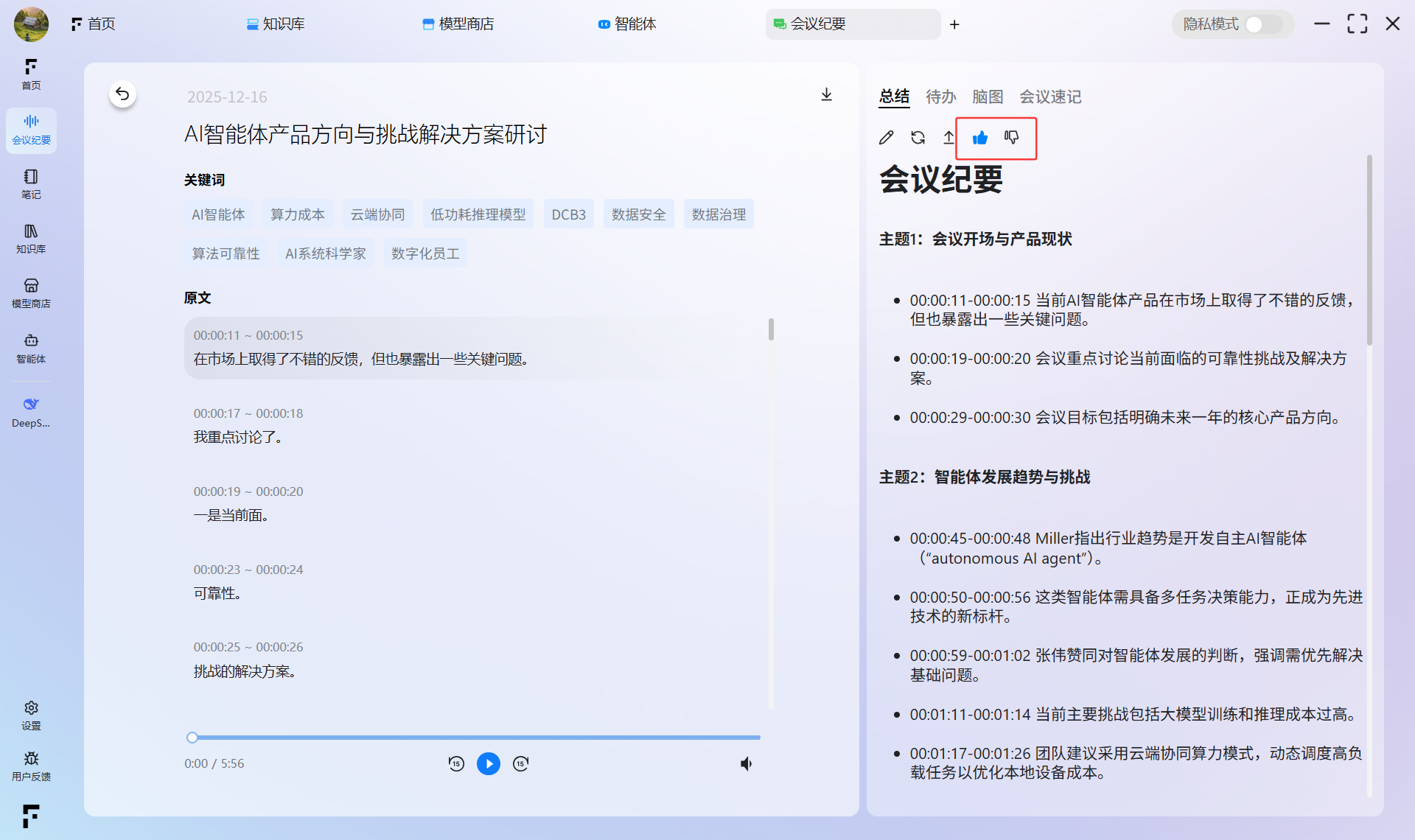
Task: Open 用户反馈 from the sidebar
Action: pos(31,766)
